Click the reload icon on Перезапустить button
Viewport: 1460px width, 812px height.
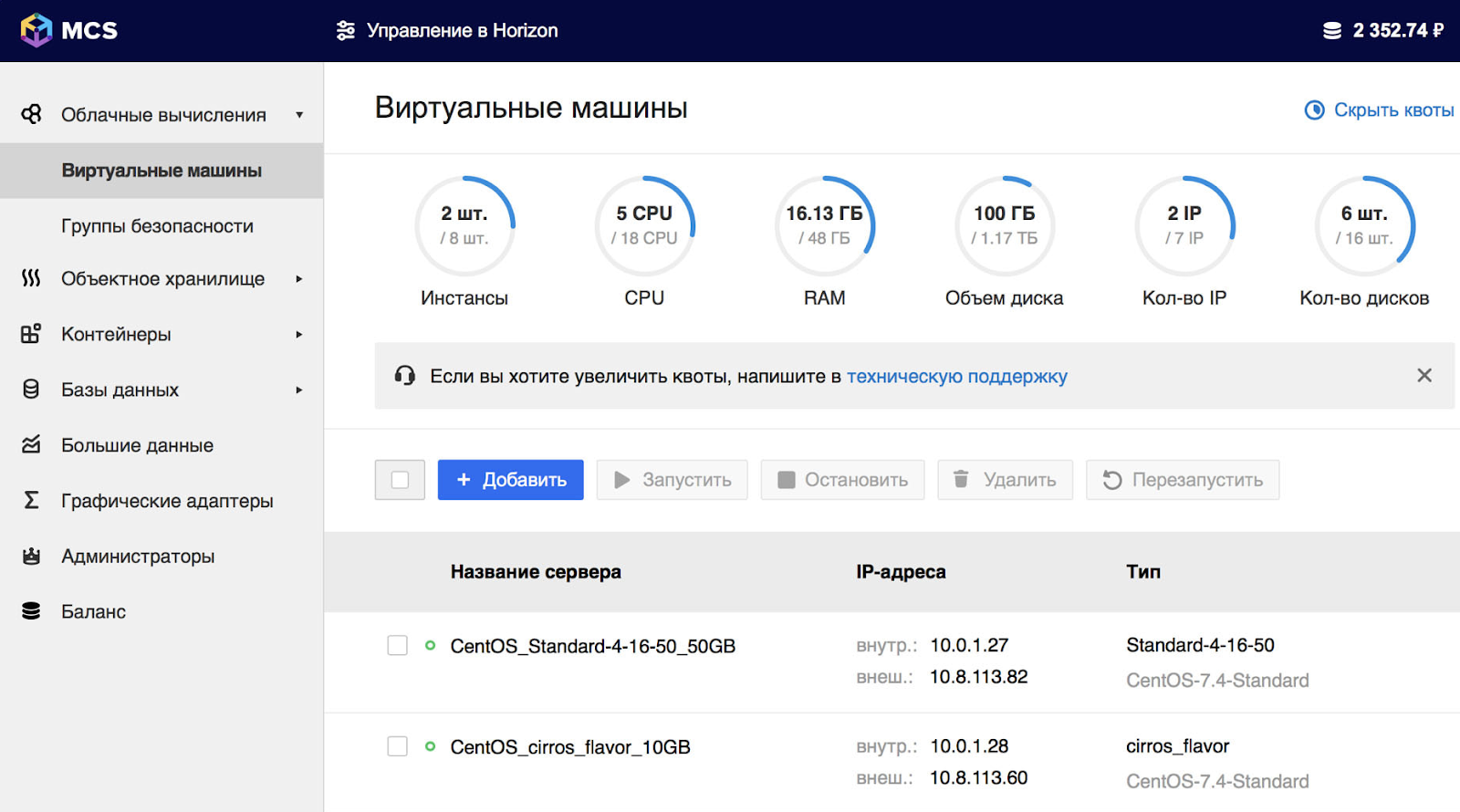pyautogui.click(x=1111, y=480)
